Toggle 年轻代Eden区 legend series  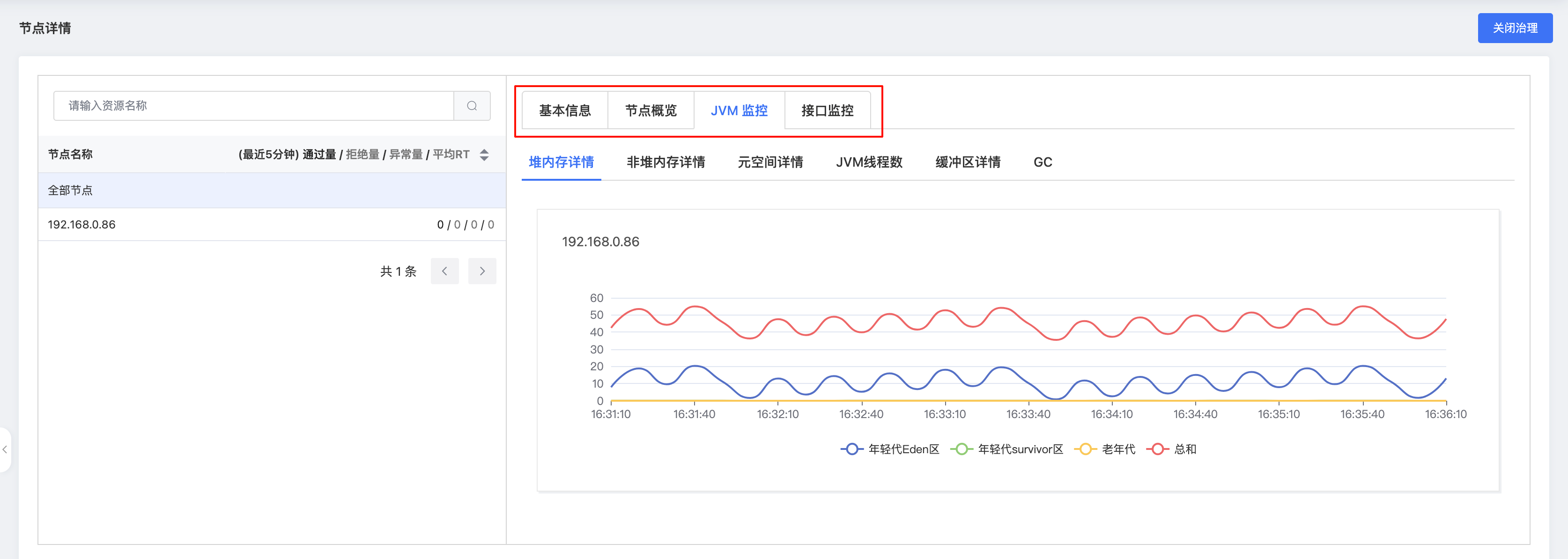[x=890, y=449]
